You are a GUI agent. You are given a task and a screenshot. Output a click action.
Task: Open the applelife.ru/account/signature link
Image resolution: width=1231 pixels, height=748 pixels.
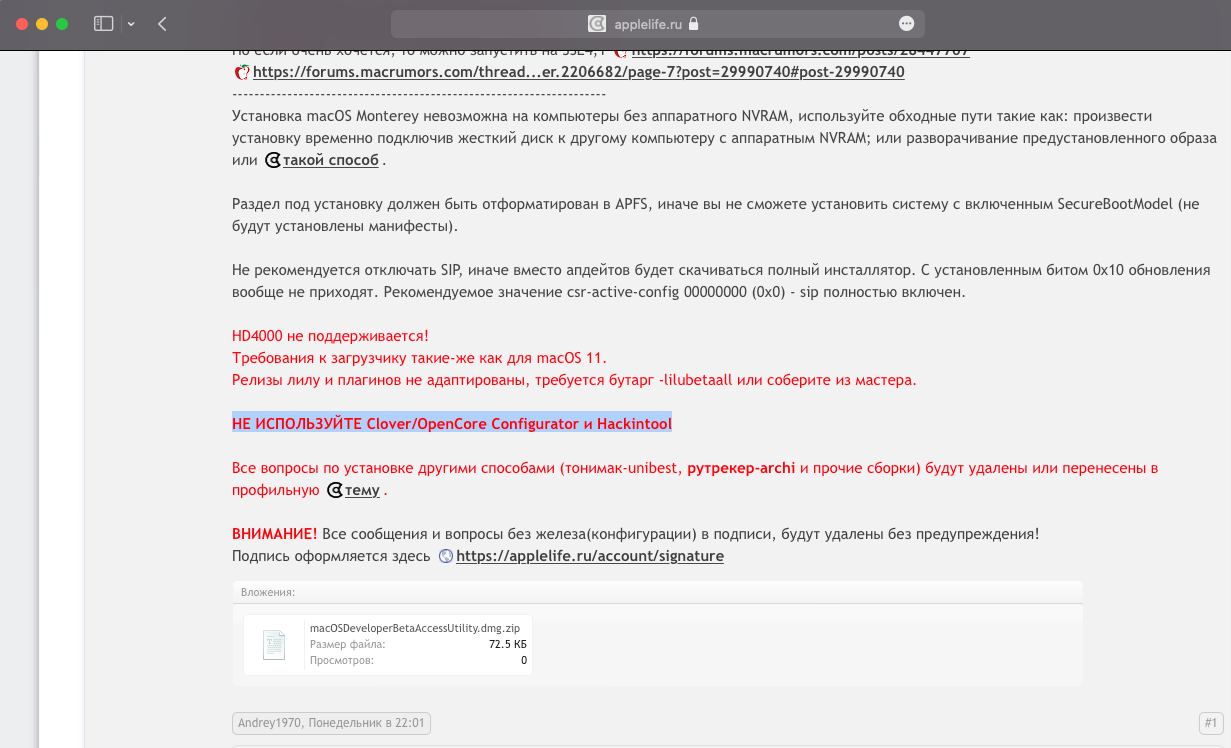tap(590, 556)
